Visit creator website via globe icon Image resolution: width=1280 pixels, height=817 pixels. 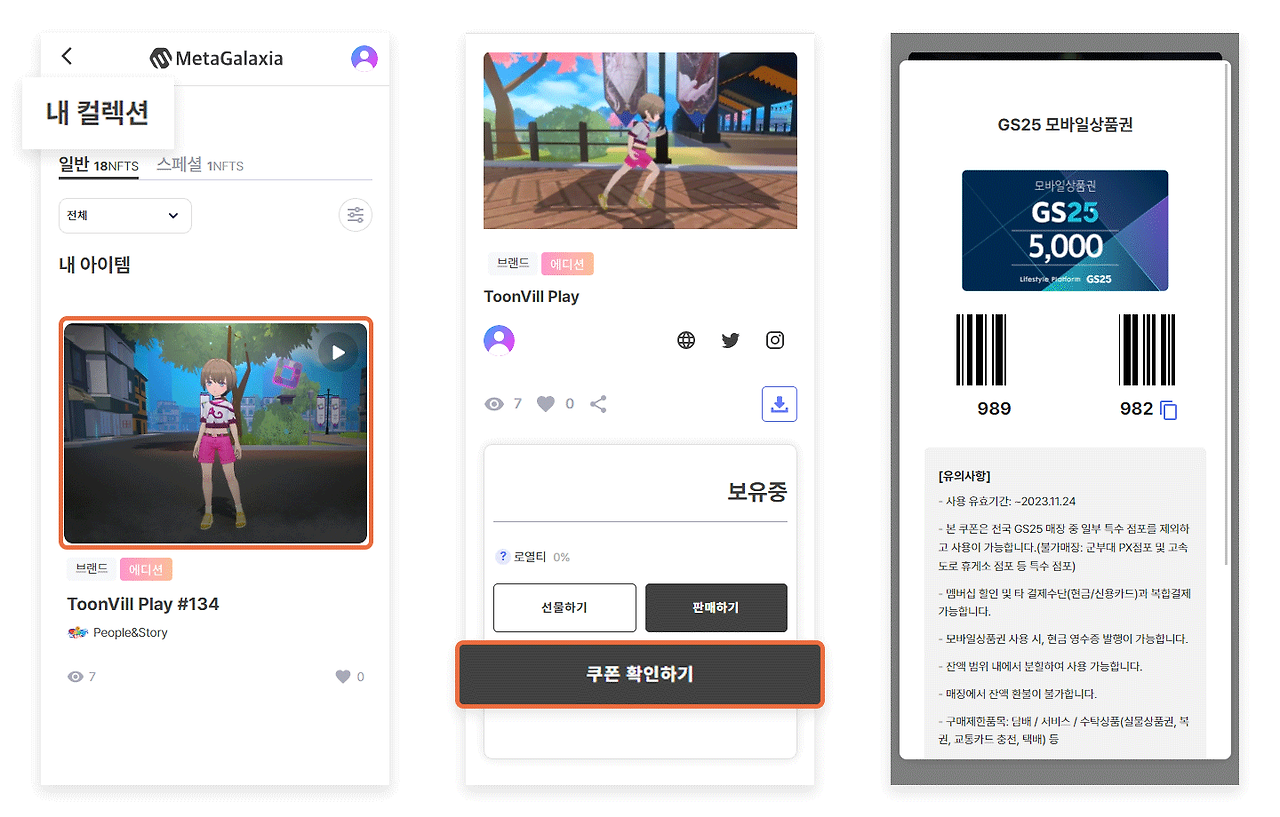click(x=685, y=339)
